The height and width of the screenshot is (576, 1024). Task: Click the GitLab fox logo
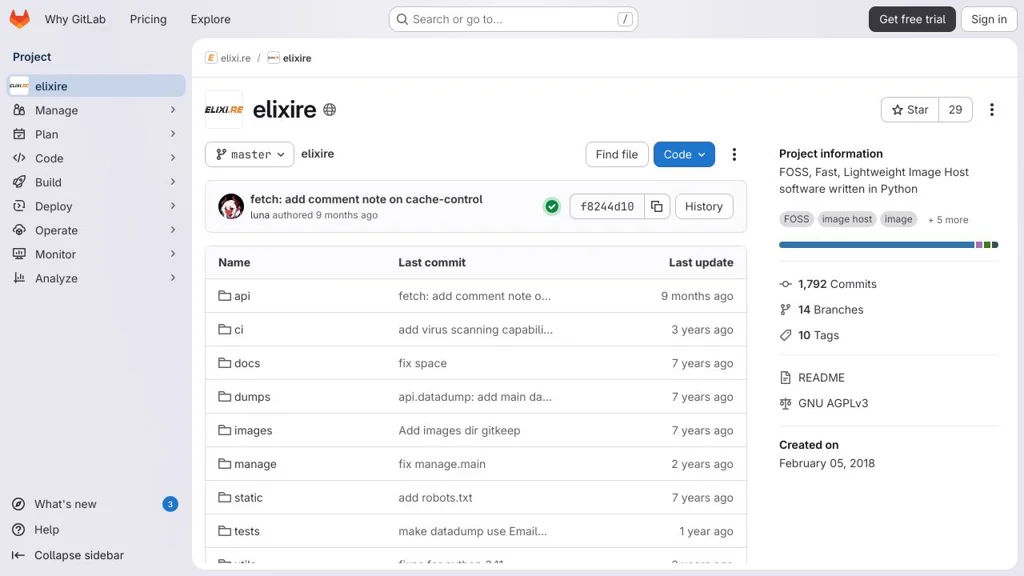point(20,19)
